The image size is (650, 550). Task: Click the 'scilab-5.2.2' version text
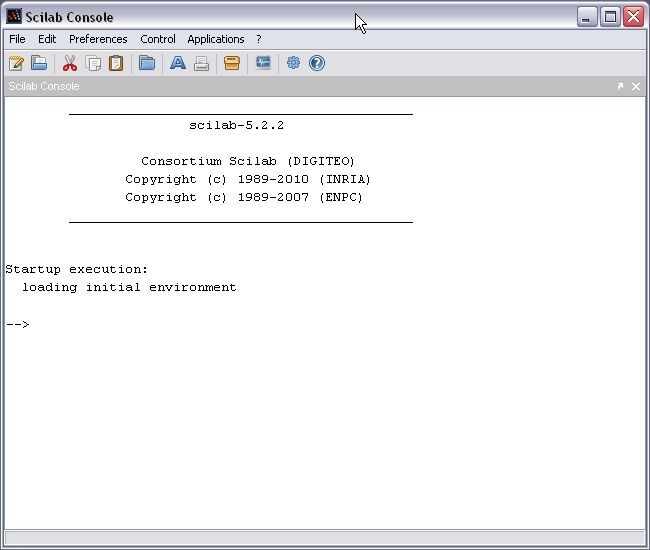click(x=236, y=125)
